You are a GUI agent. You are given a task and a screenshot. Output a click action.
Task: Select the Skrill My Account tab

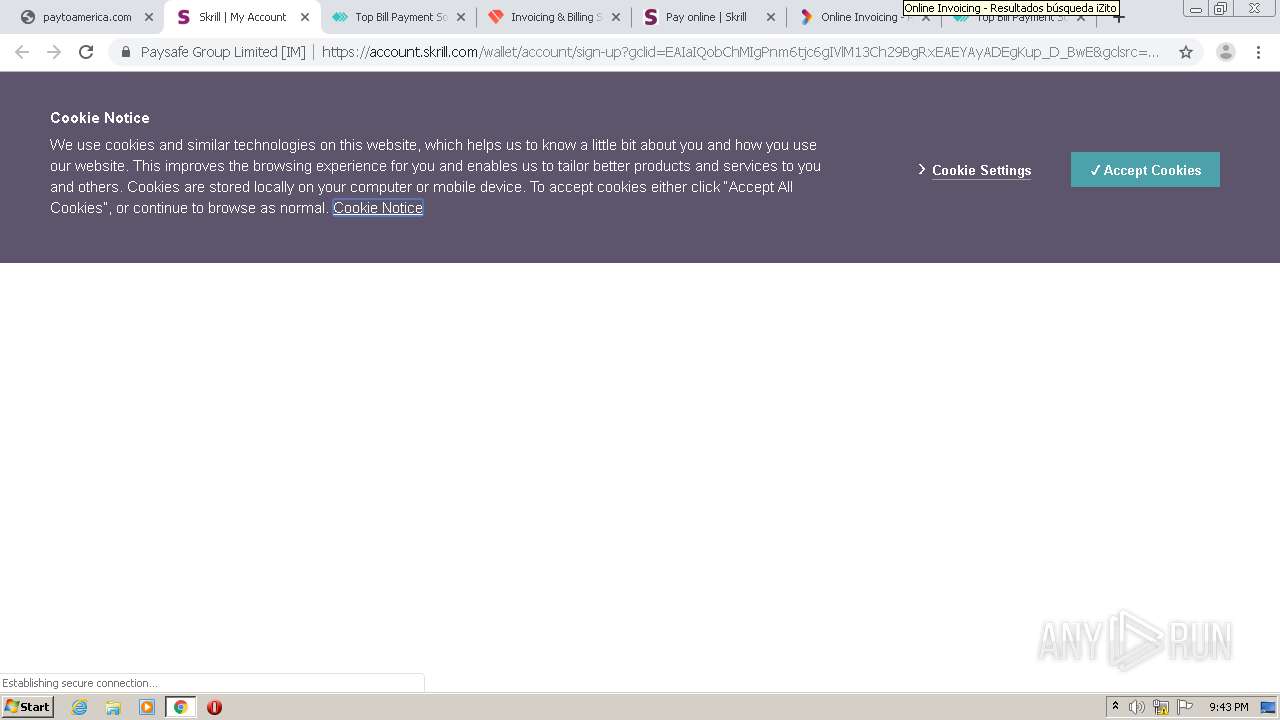242,17
